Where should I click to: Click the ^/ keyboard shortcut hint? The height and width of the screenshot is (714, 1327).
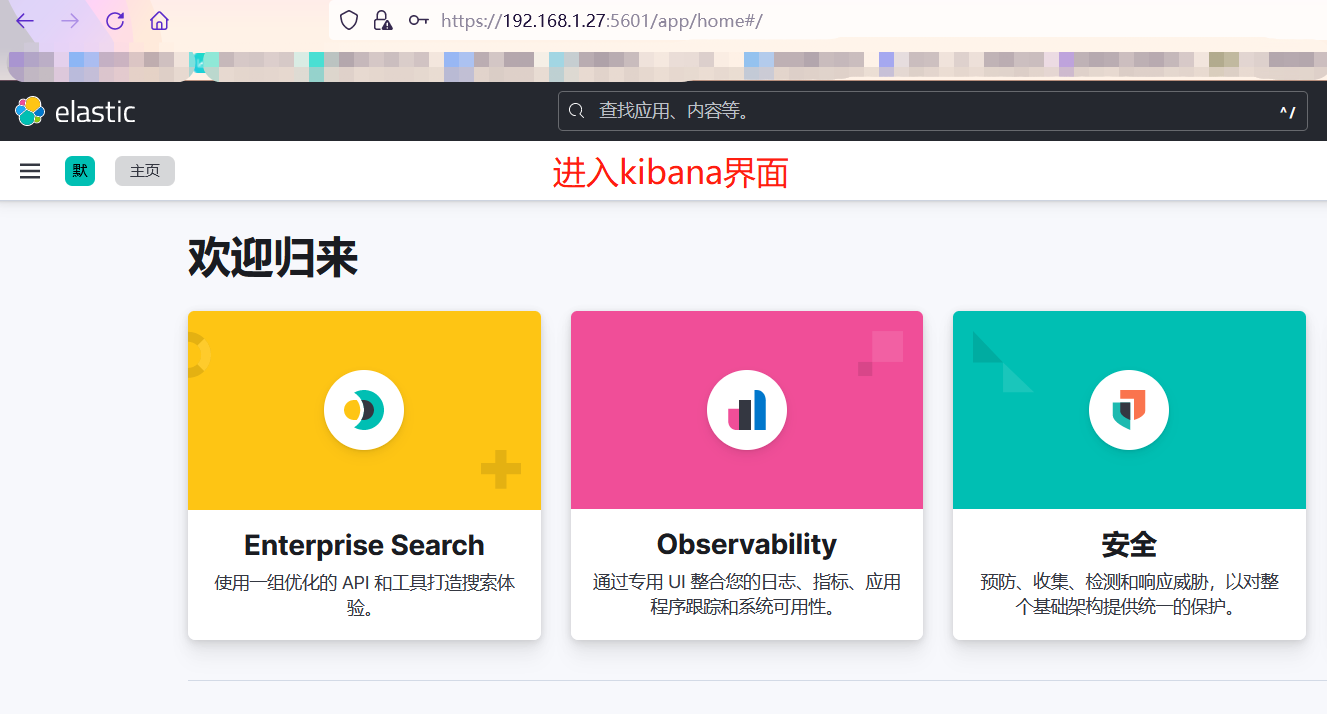coord(1287,112)
